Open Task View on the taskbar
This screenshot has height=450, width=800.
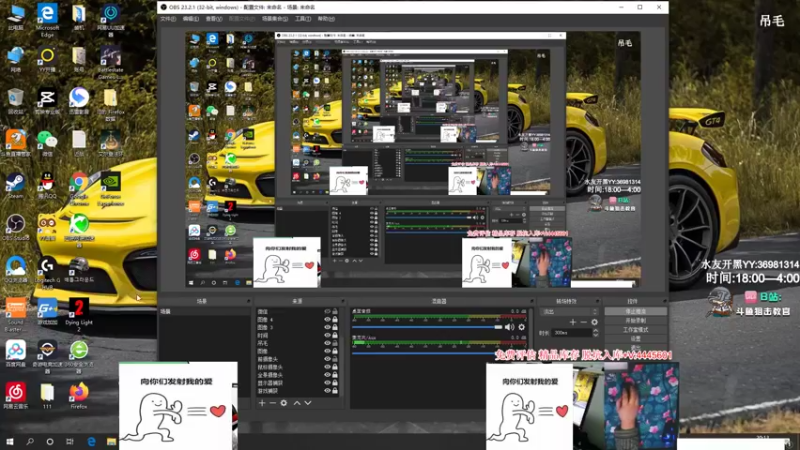pos(70,441)
